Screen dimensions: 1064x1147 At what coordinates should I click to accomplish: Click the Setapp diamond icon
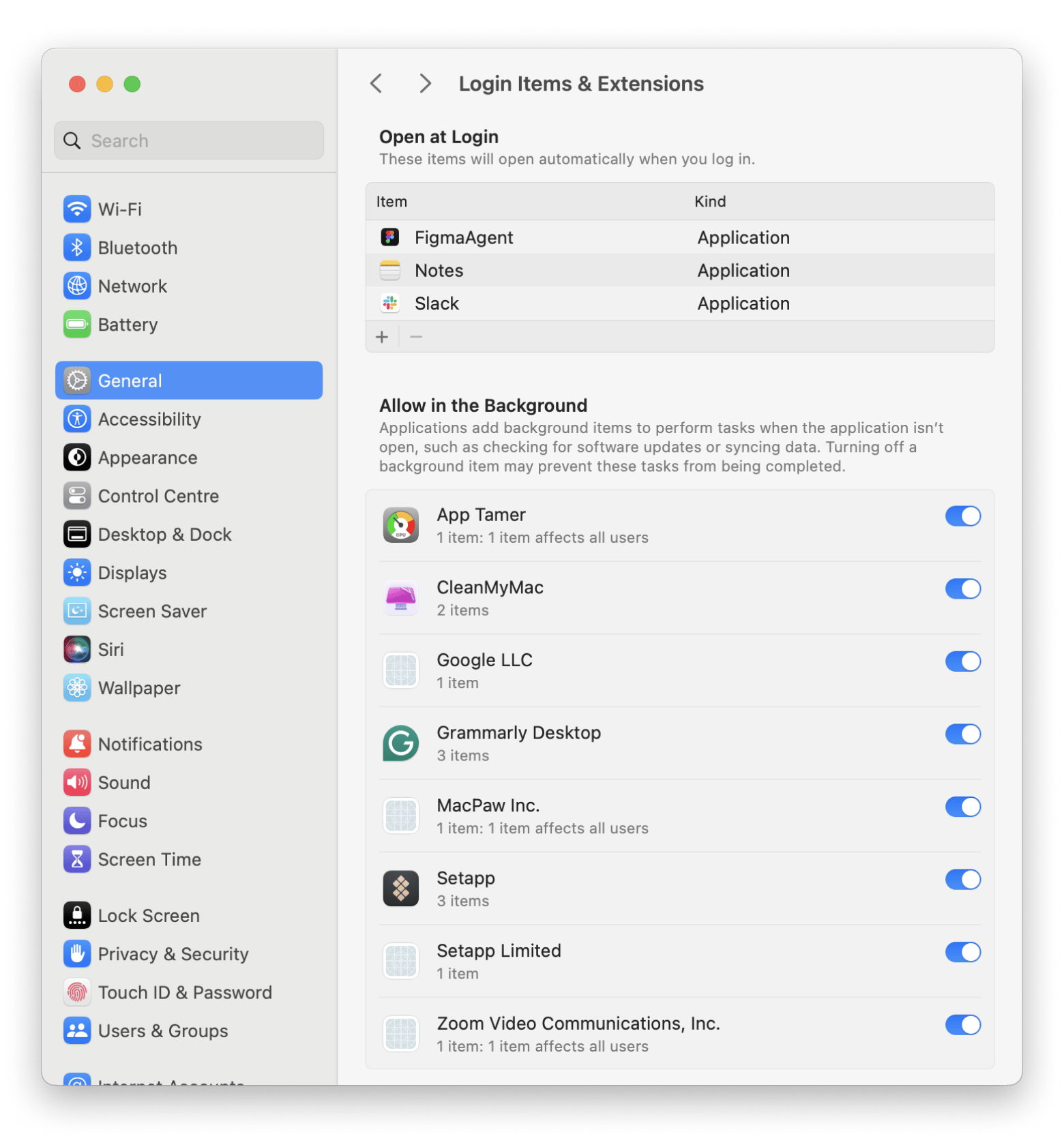tap(401, 889)
